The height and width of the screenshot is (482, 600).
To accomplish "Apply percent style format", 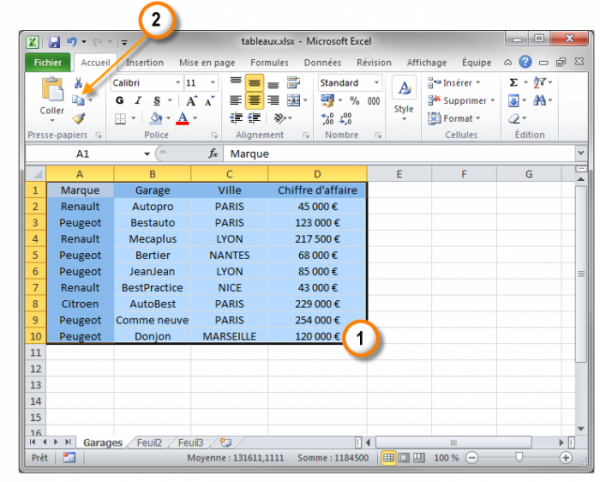I will [x=354, y=101].
